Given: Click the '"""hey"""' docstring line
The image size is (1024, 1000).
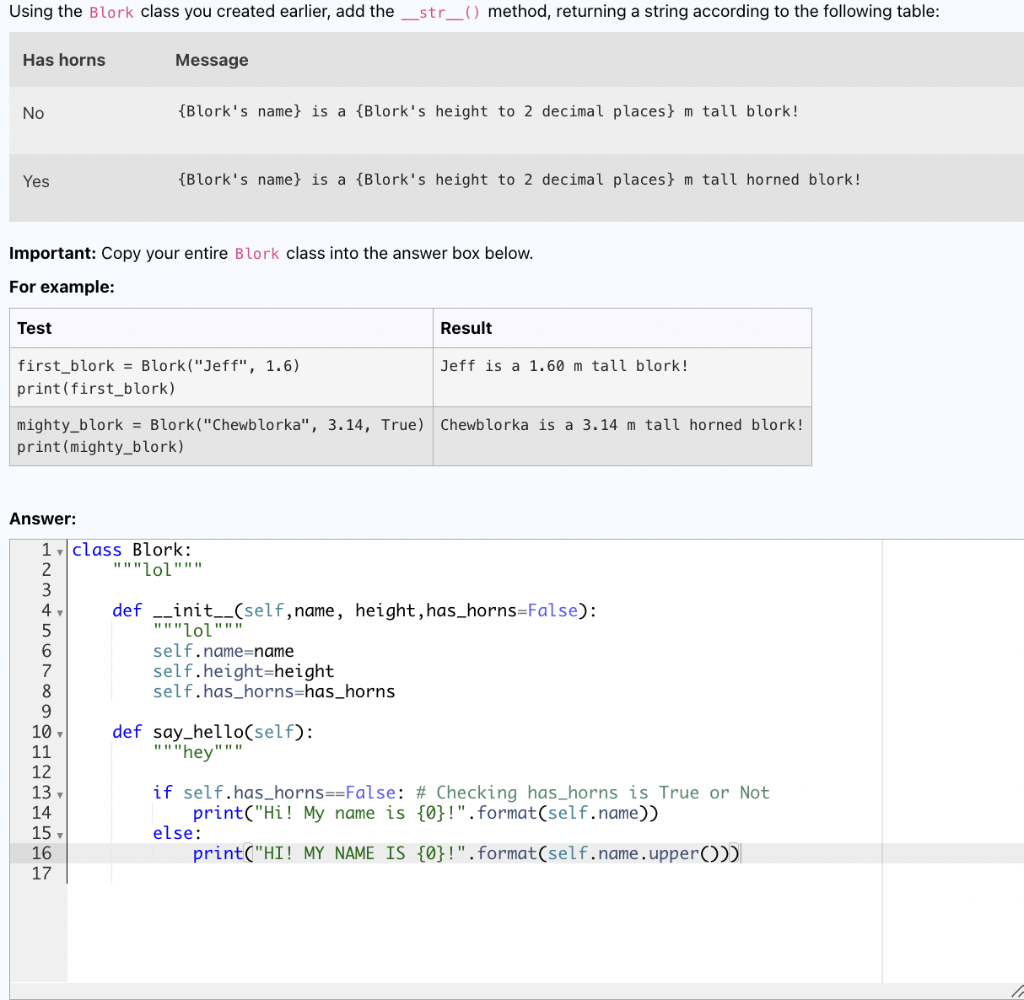Looking at the screenshot, I should [198, 752].
